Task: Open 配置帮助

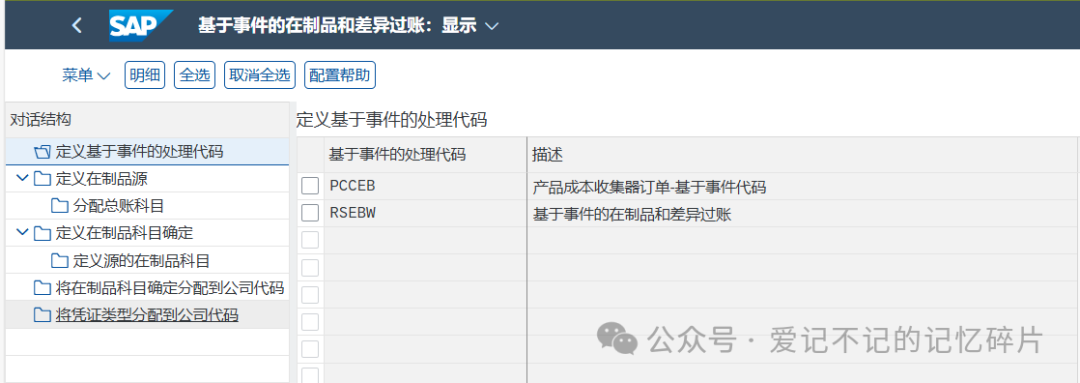Action: coord(340,75)
